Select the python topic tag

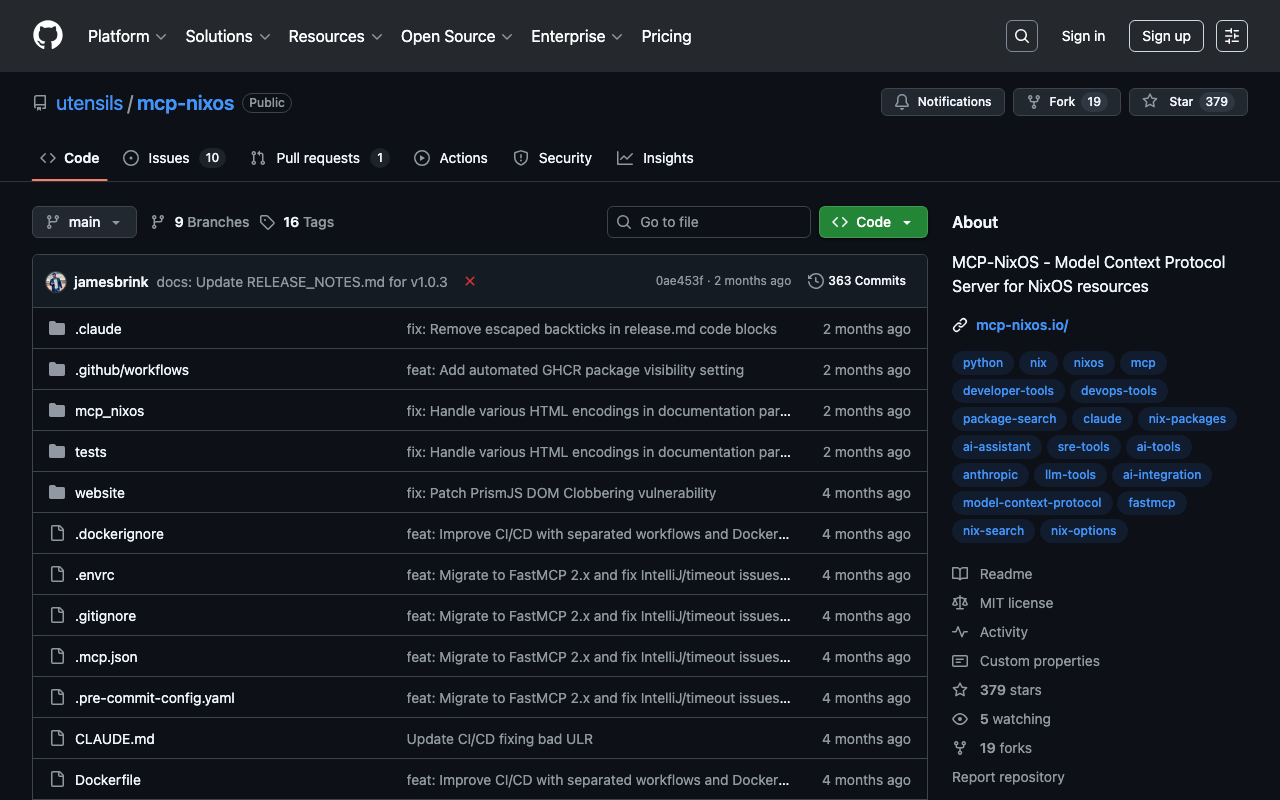point(982,363)
